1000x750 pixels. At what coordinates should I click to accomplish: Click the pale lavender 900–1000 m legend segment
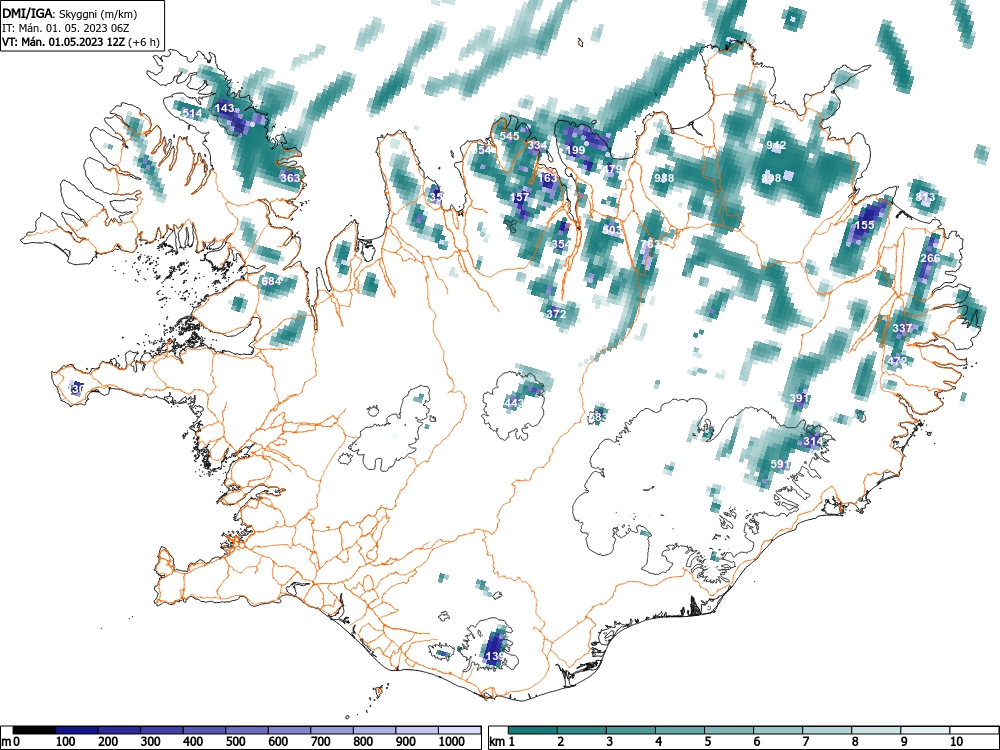pos(417,730)
